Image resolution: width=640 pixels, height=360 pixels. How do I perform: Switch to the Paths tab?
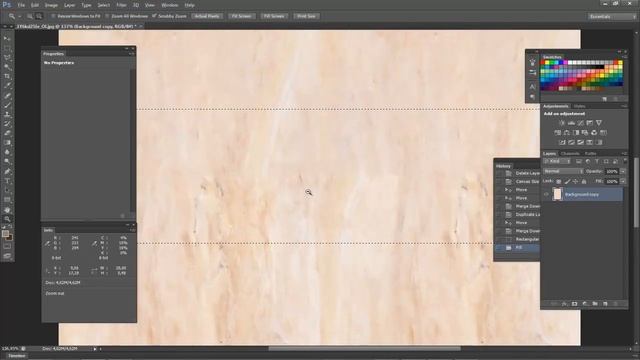point(590,153)
